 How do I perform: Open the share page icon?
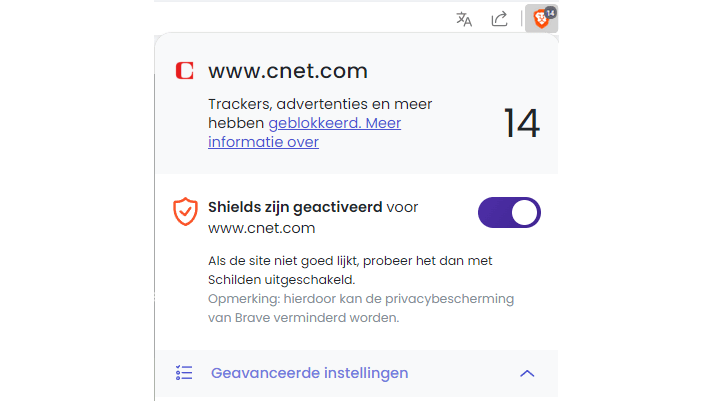[x=499, y=19]
